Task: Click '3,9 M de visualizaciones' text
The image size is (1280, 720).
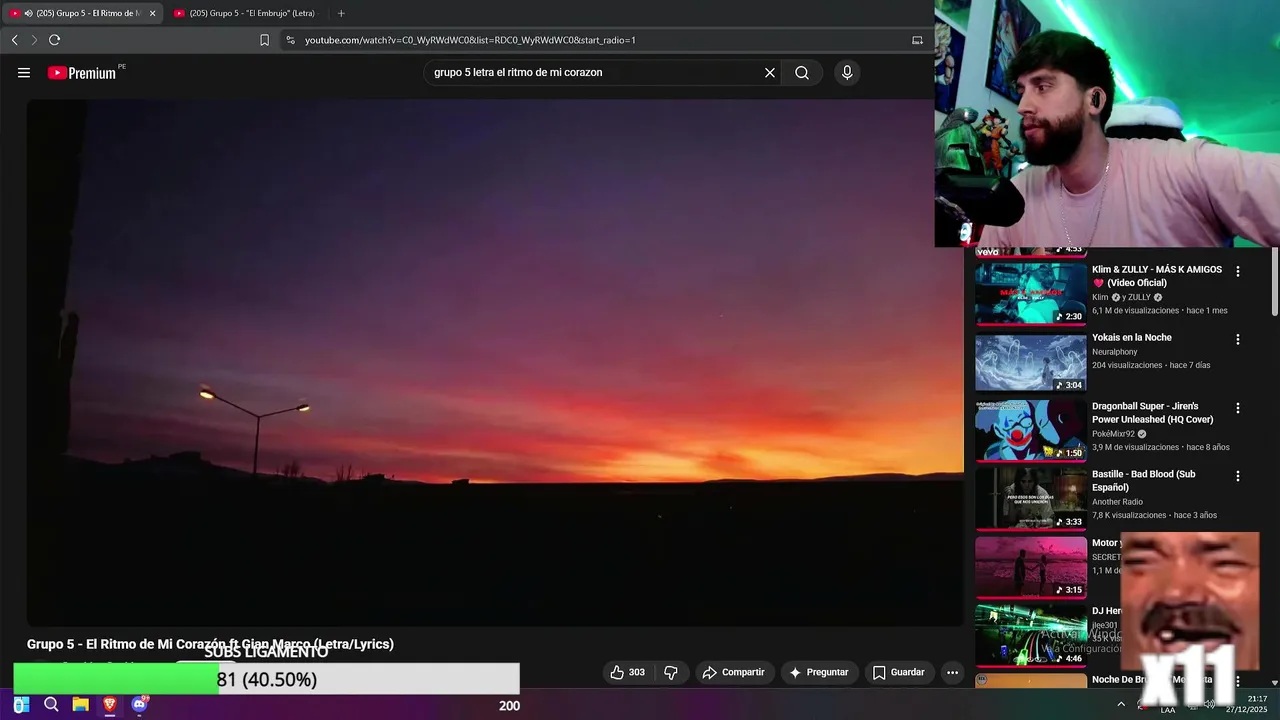Action: tap(1135, 447)
